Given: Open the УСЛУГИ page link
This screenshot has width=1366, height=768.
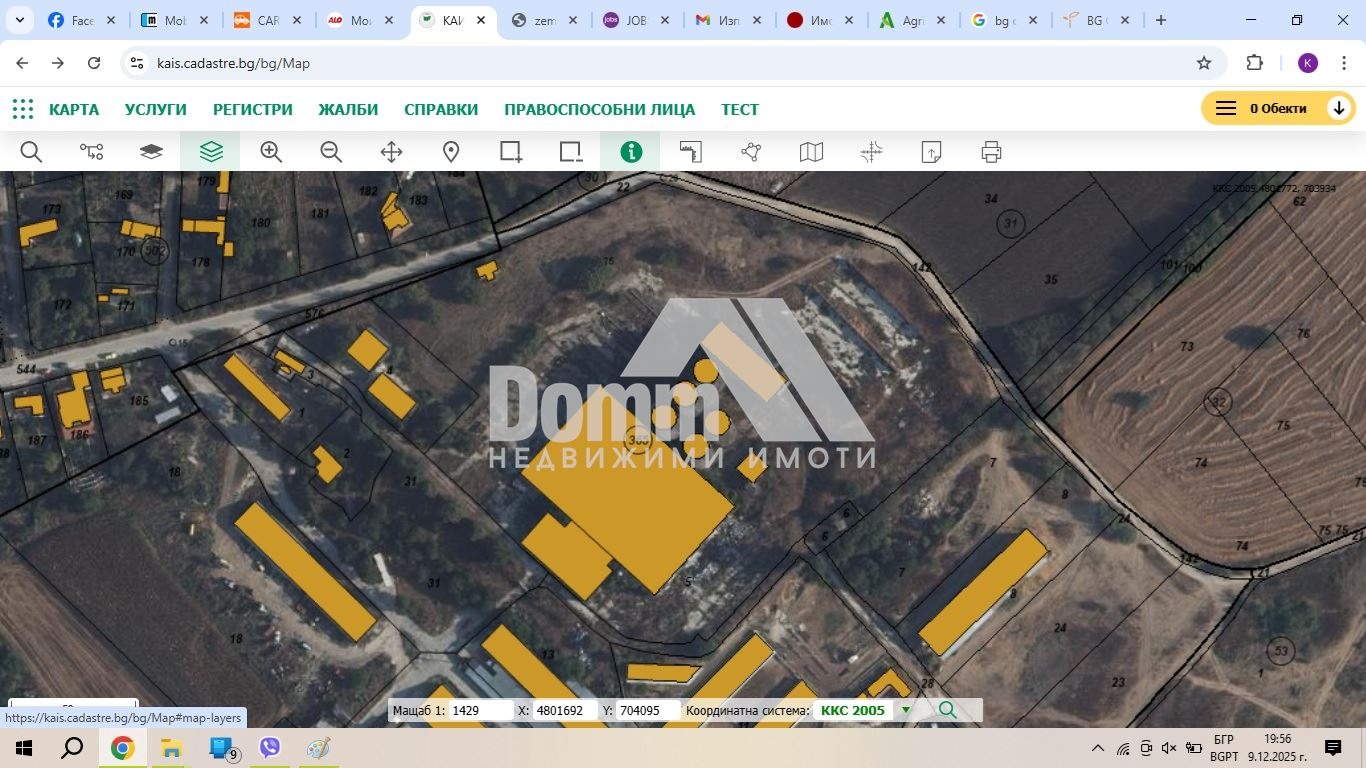Looking at the screenshot, I should (156, 110).
